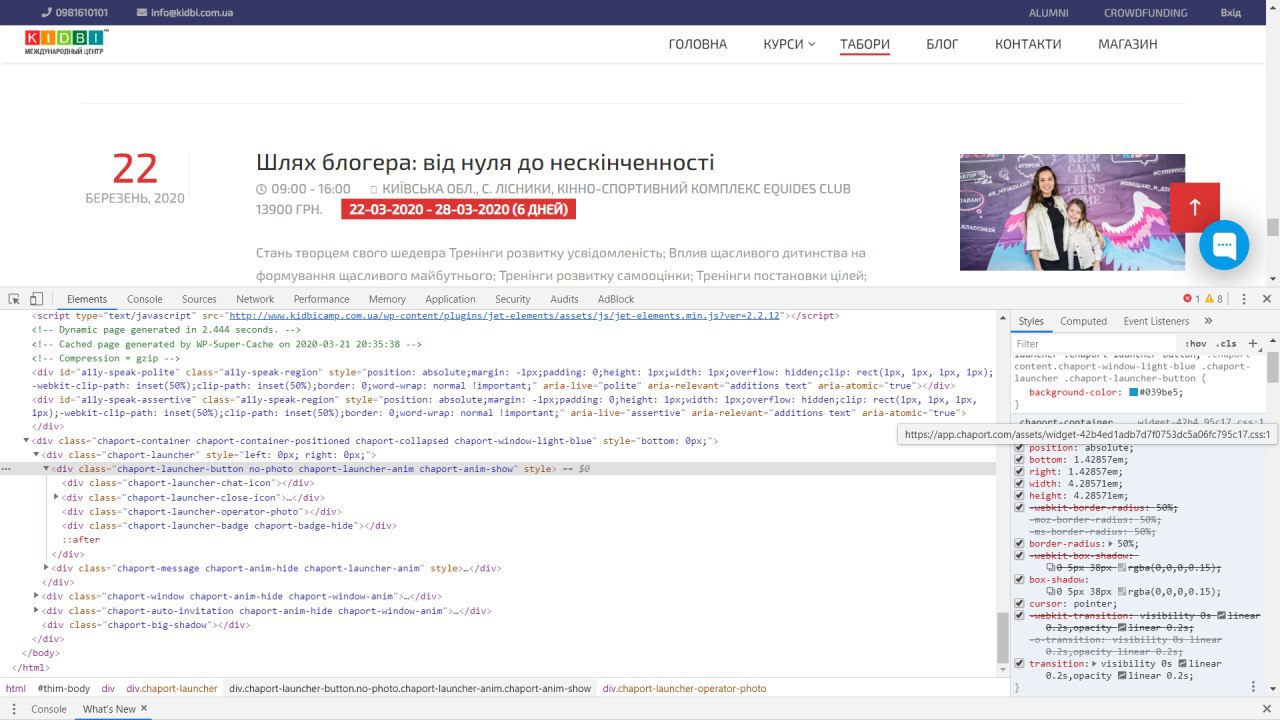Switch to the Network tab
This screenshot has height=720, width=1280.
[x=255, y=299]
